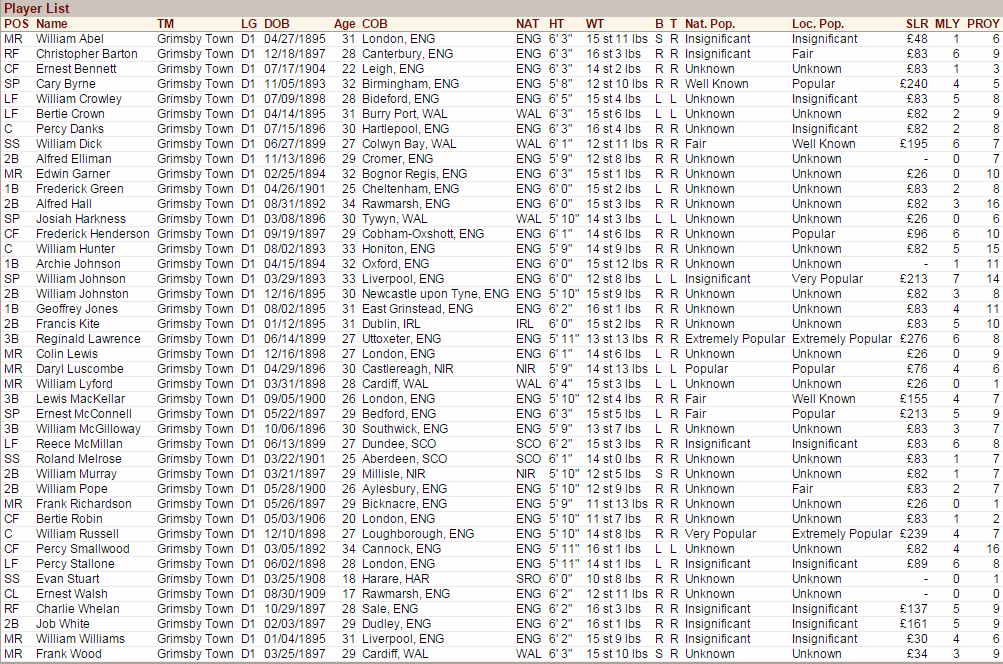Viewport: 1003px width, 664px height.
Task: Open player Ernest Bennett
Action: 76,68
